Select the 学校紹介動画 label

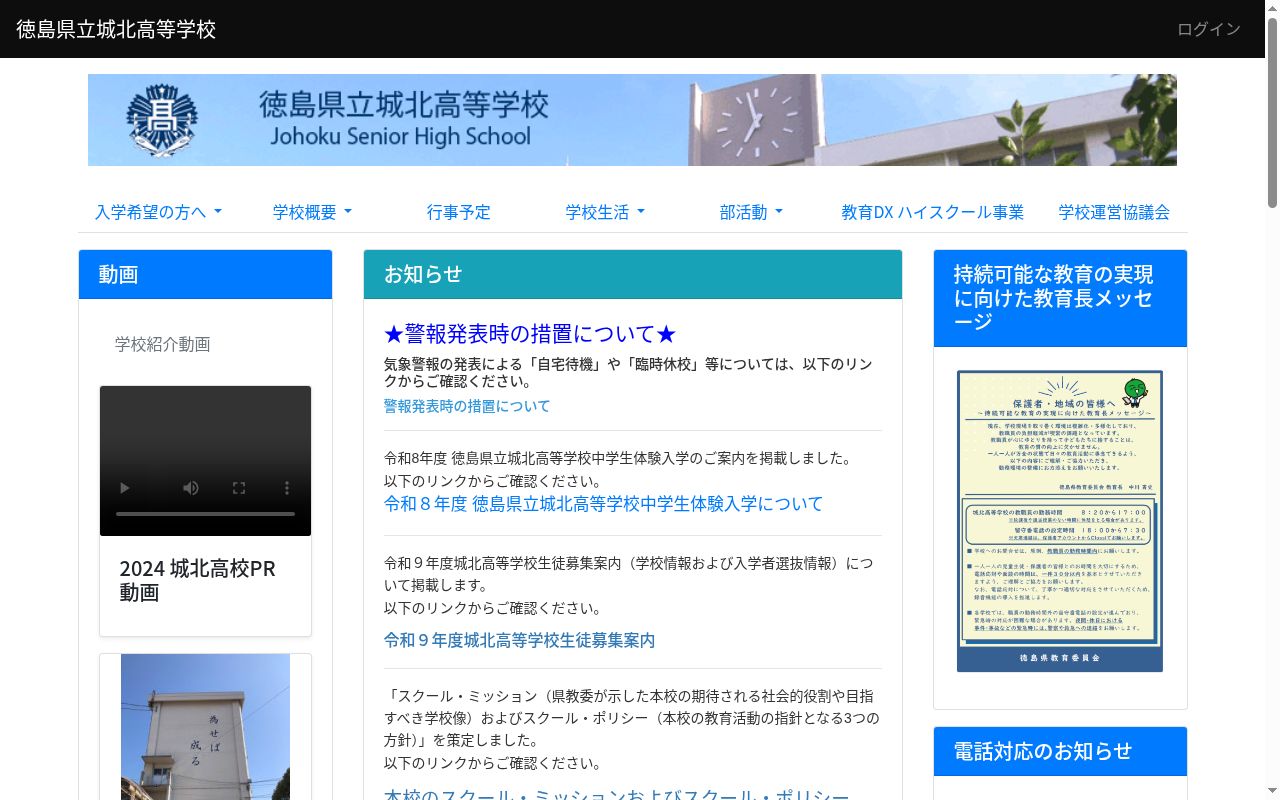coord(163,344)
